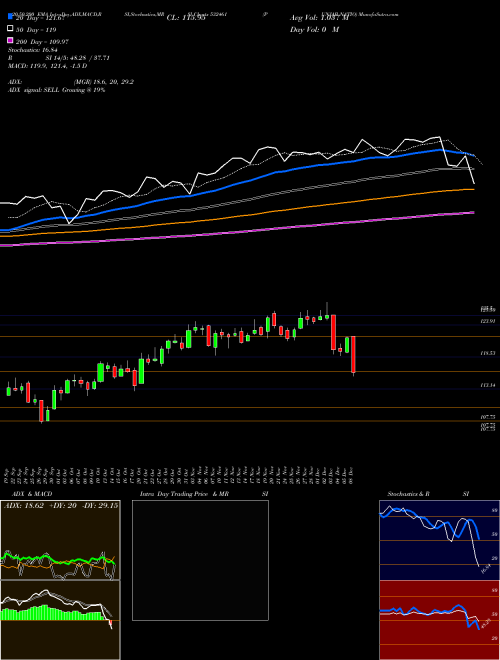Click the magenta 200 Day legend swatch
This screenshot has width=500, height=660.
pyautogui.click(x=10, y=40)
